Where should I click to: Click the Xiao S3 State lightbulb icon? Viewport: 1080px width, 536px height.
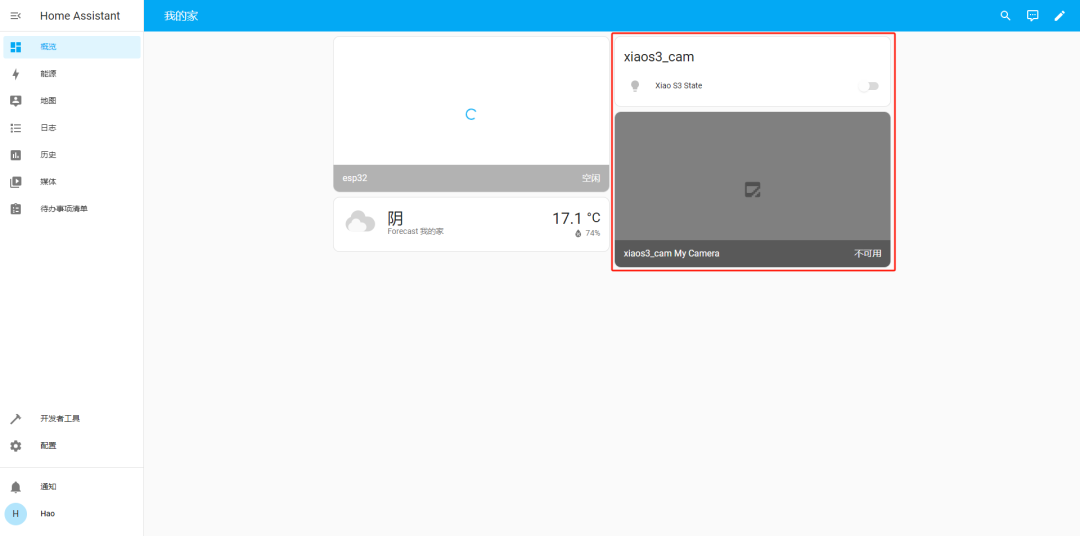tap(635, 86)
